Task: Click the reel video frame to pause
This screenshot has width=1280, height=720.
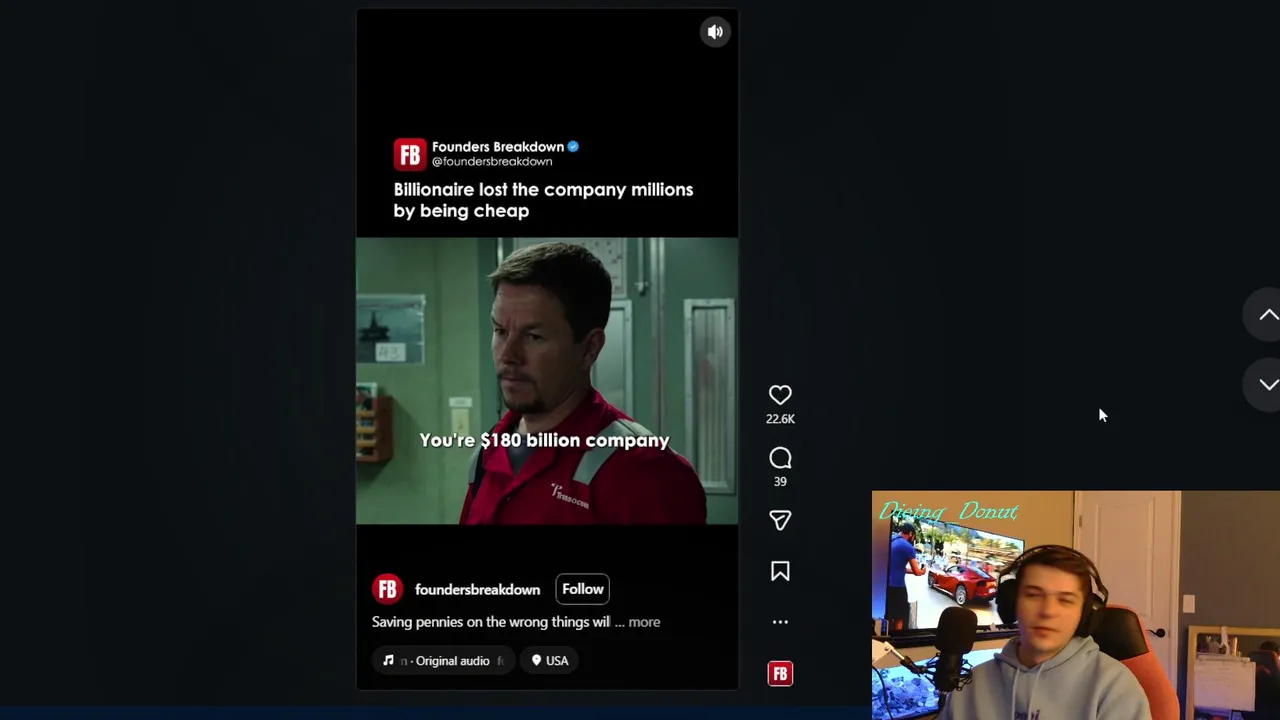Action: pyautogui.click(x=547, y=380)
